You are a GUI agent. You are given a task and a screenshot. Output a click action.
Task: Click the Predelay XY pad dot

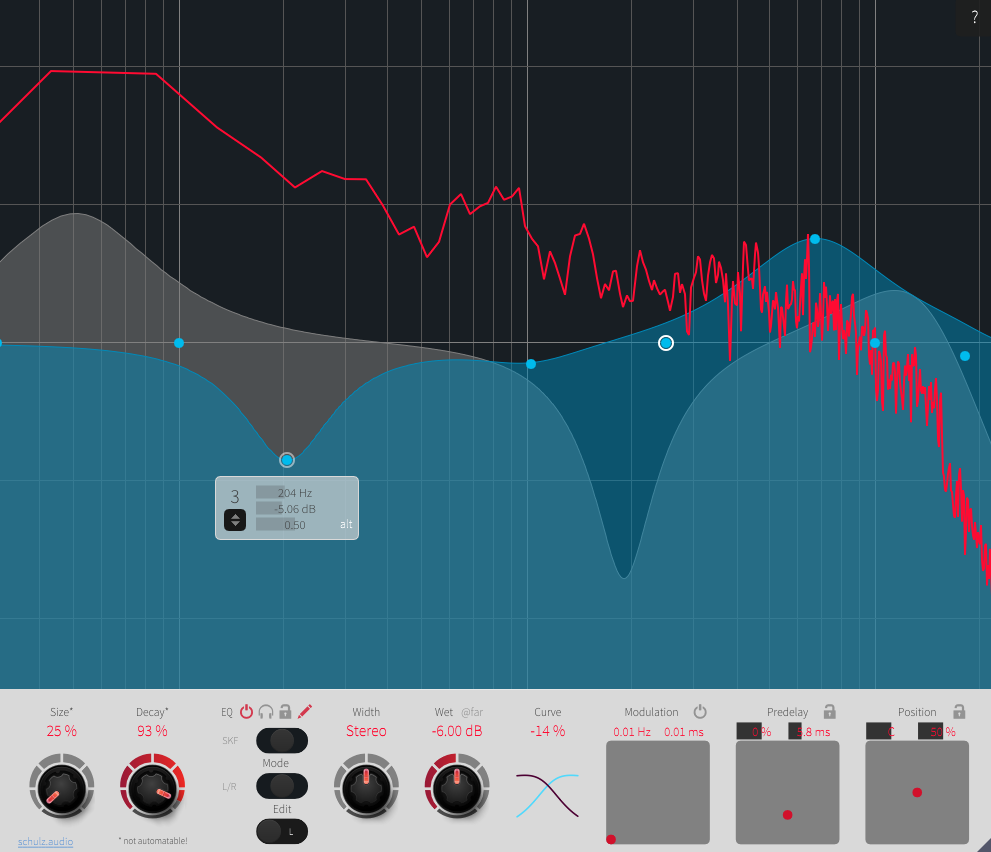coord(787,815)
